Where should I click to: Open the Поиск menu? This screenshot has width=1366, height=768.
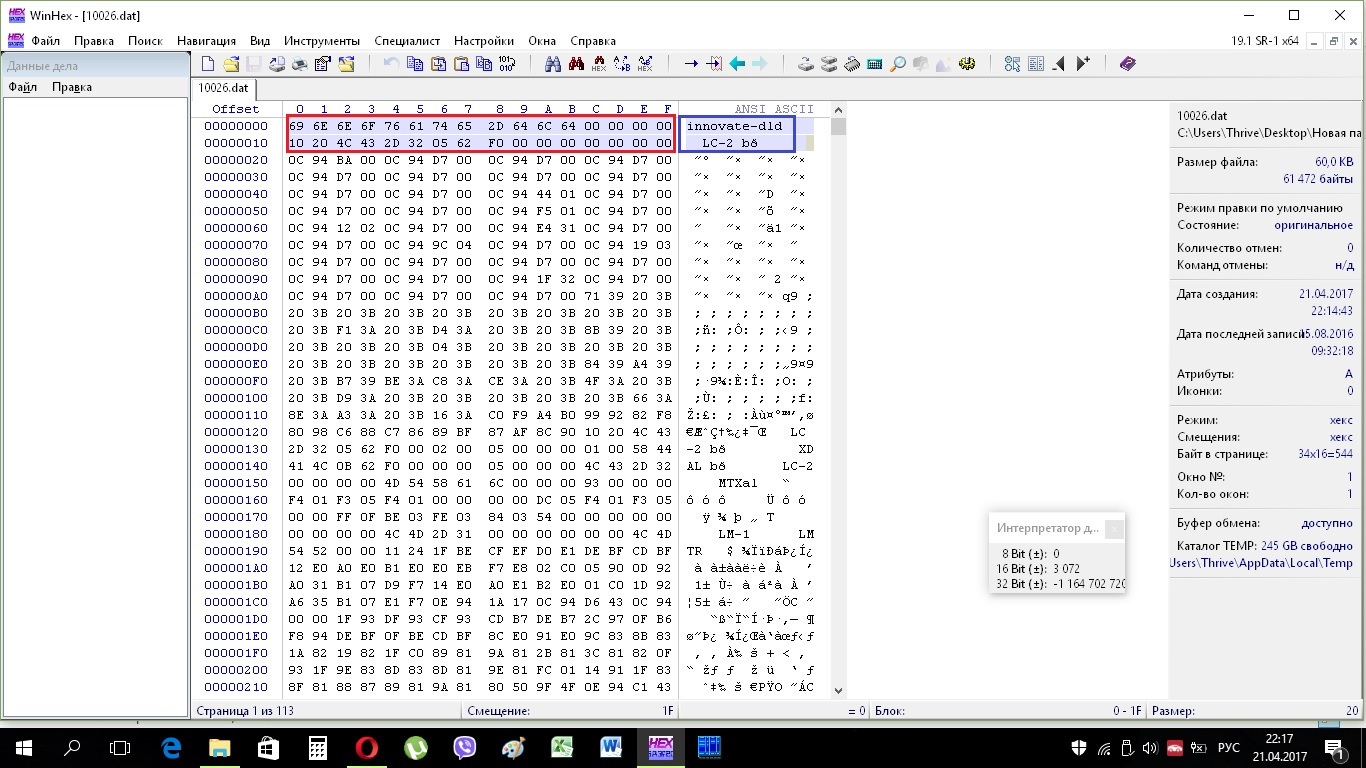click(x=145, y=41)
